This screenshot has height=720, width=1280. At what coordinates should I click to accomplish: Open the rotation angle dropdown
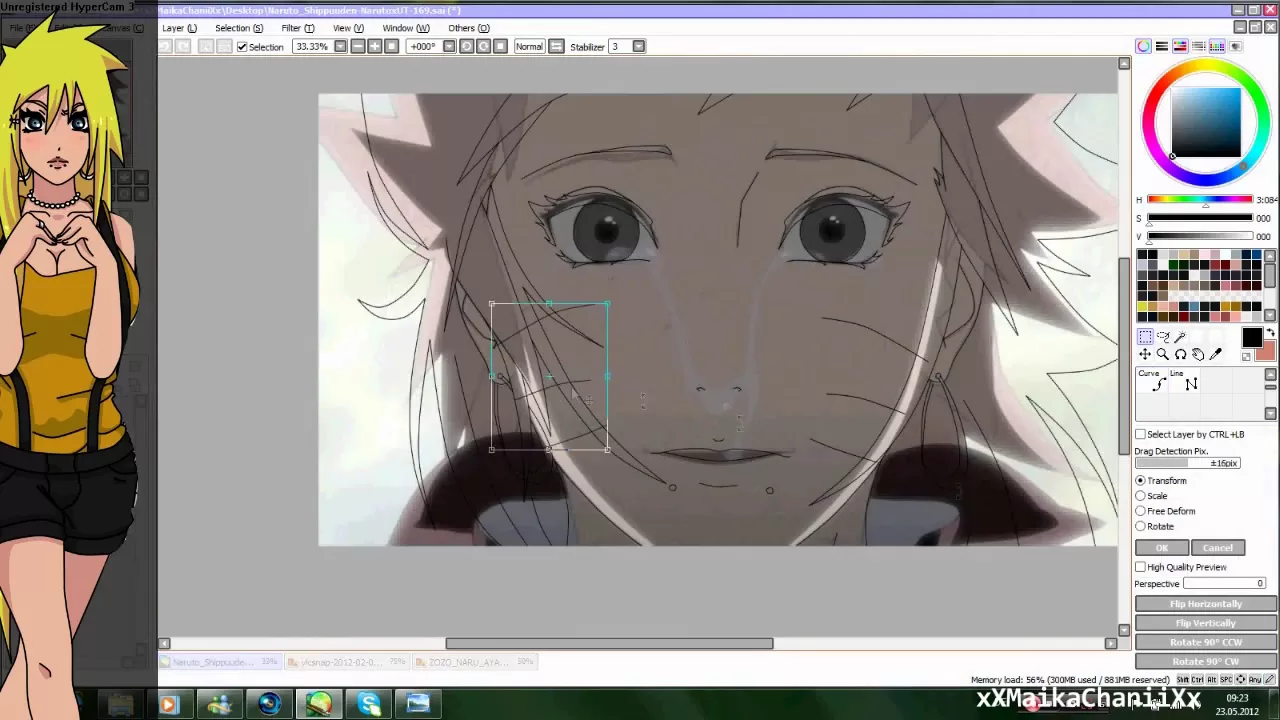[449, 46]
